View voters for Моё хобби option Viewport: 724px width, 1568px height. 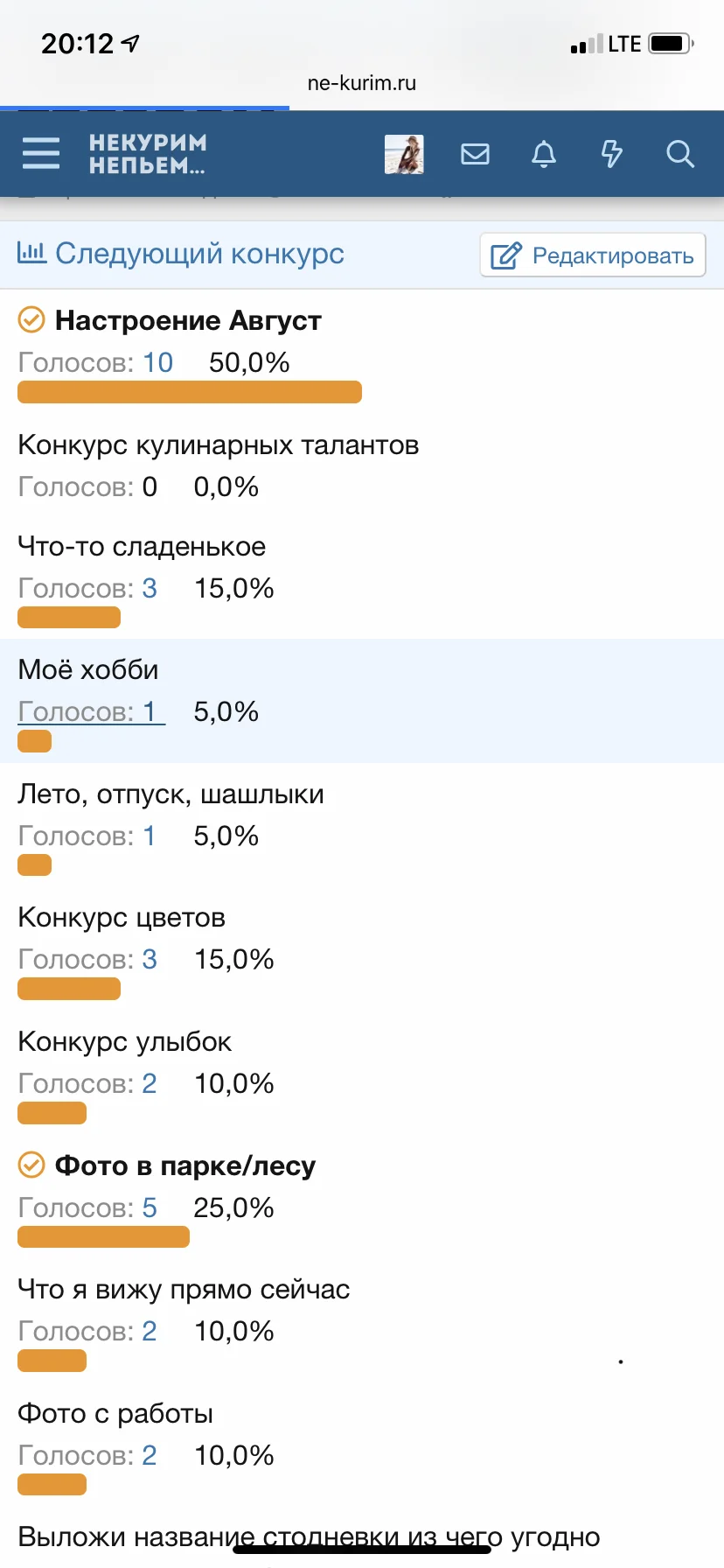(x=91, y=711)
